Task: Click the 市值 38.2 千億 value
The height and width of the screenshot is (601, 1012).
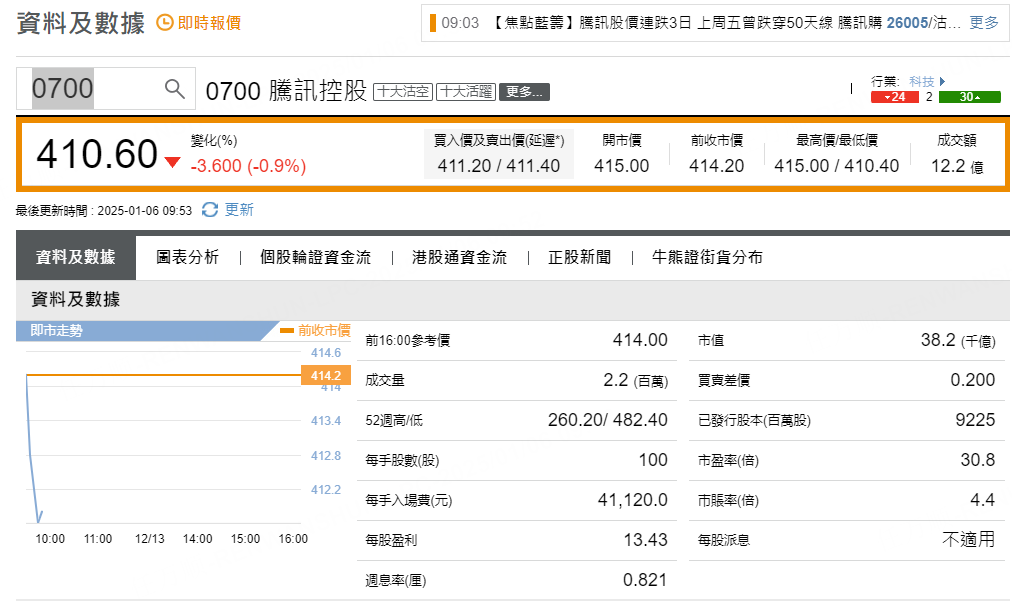Action: tap(958, 340)
